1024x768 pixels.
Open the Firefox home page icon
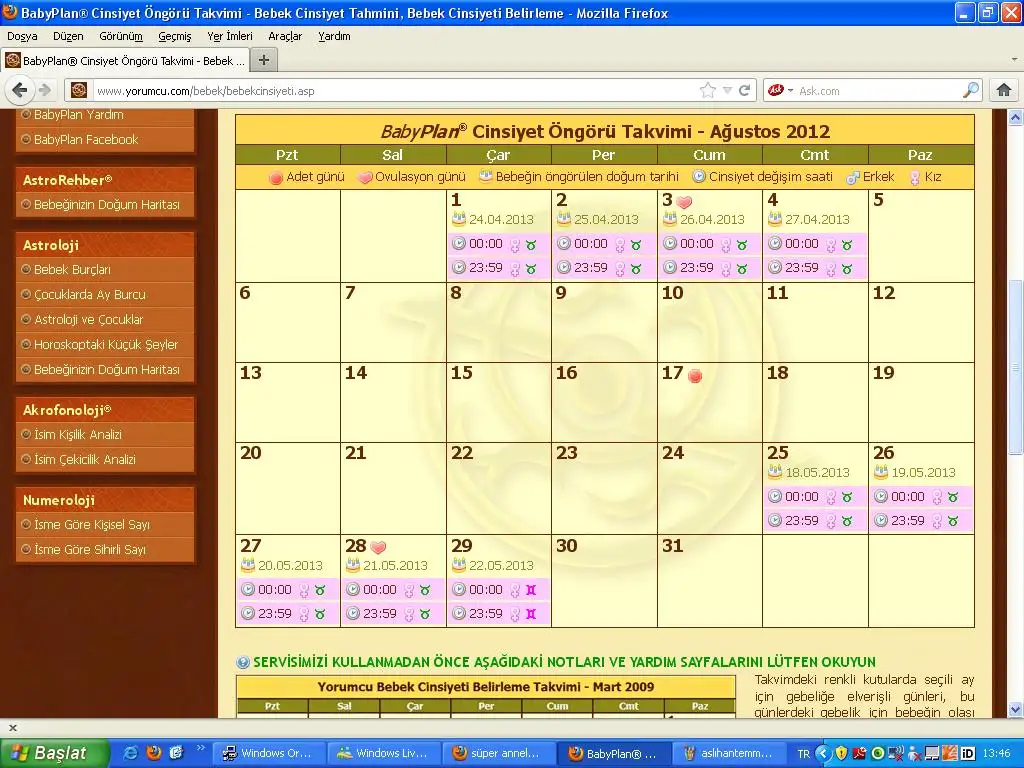[1004, 90]
